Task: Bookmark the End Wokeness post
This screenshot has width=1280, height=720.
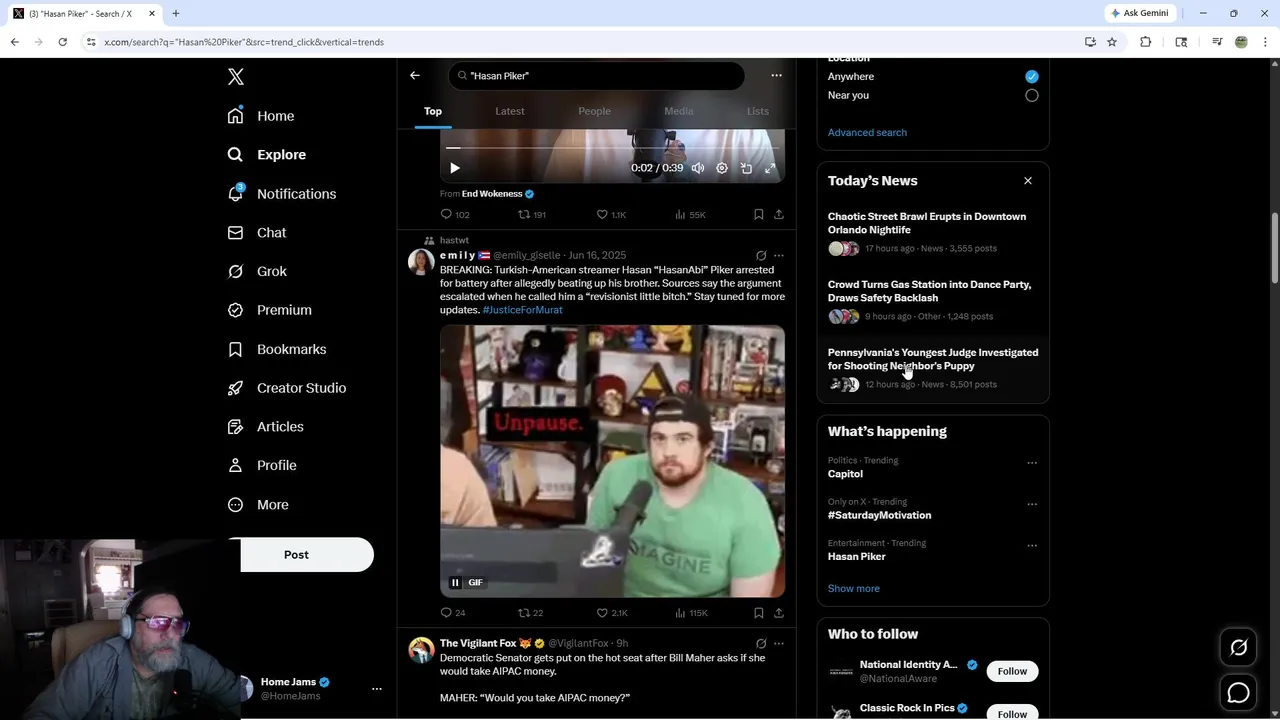Action: point(758,214)
